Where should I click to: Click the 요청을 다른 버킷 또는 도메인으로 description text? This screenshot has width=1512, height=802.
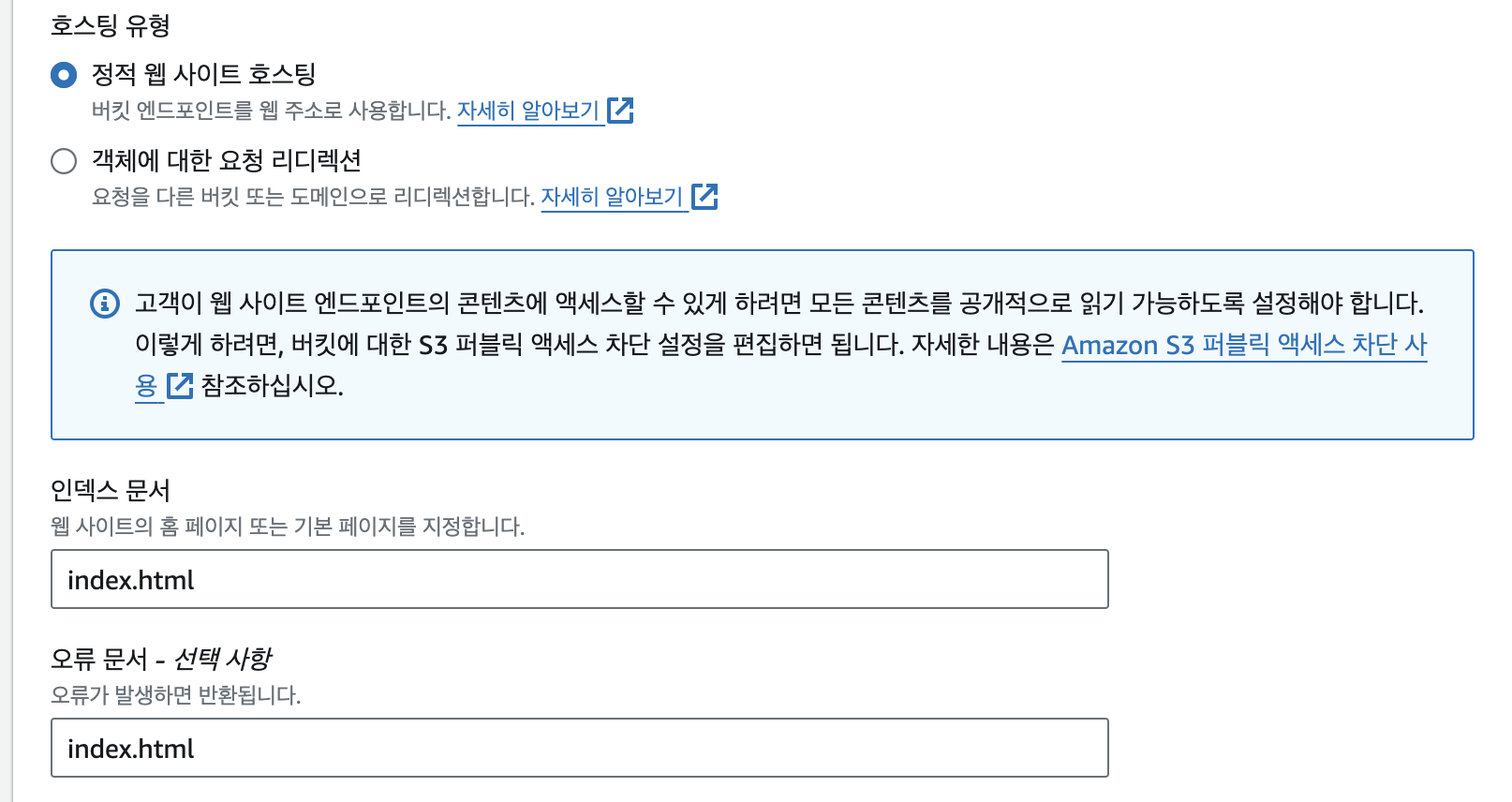tap(314, 197)
